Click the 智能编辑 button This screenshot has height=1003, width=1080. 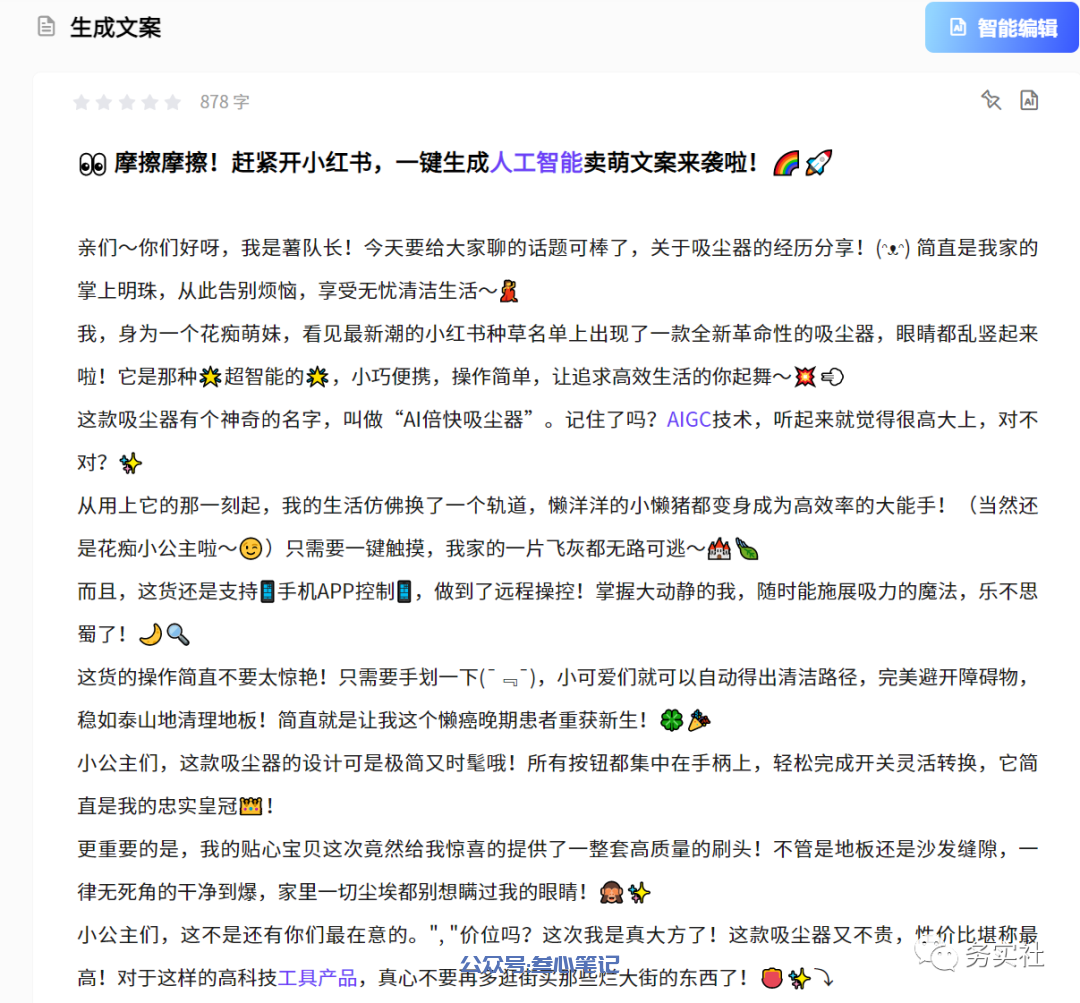1001,28
